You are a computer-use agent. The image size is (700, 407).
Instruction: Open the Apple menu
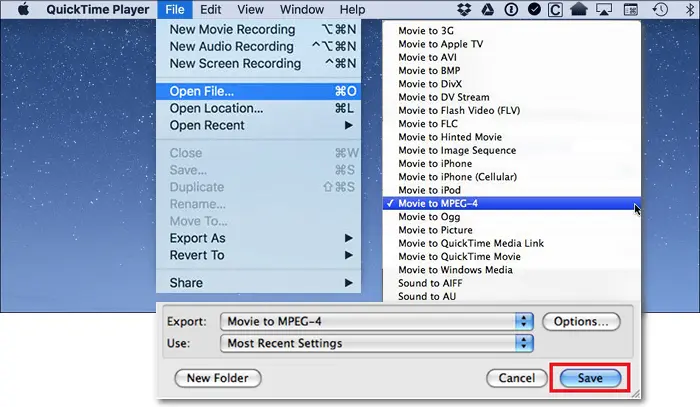[23, 9]
